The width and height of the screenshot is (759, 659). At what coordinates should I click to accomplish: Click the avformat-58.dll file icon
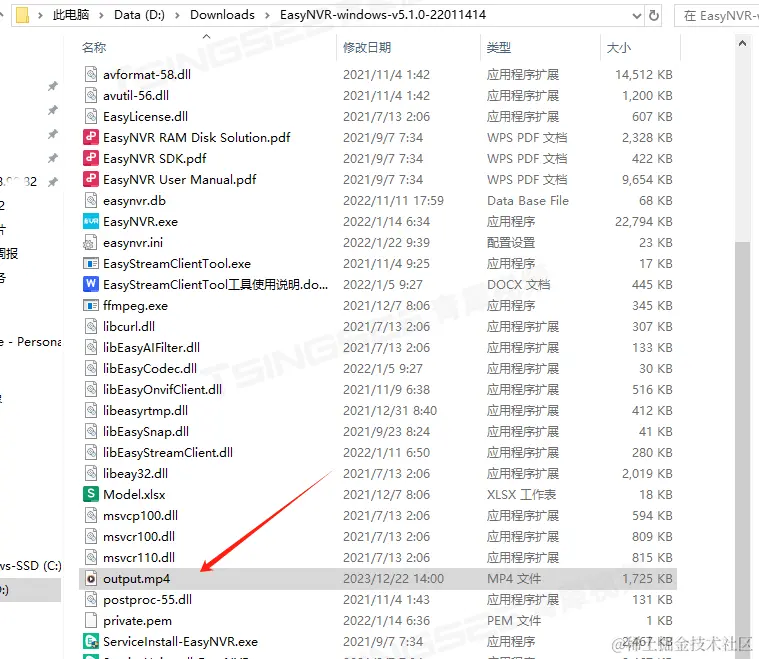[x=91, y=75]
